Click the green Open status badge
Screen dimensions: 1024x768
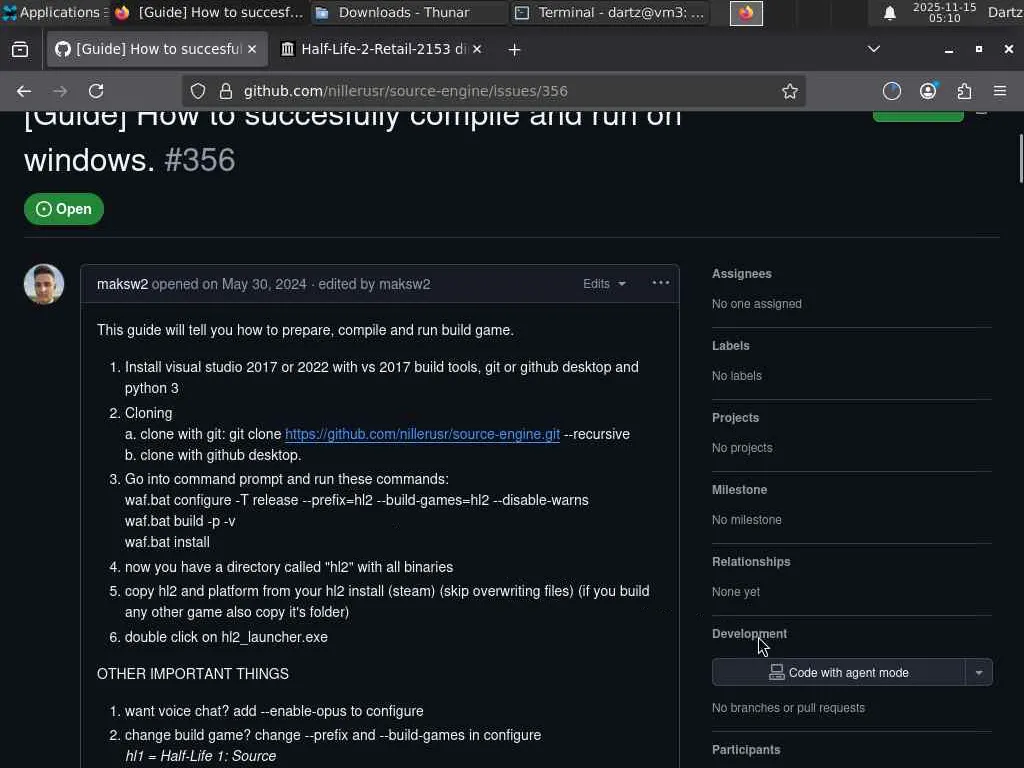coord(64,209)
